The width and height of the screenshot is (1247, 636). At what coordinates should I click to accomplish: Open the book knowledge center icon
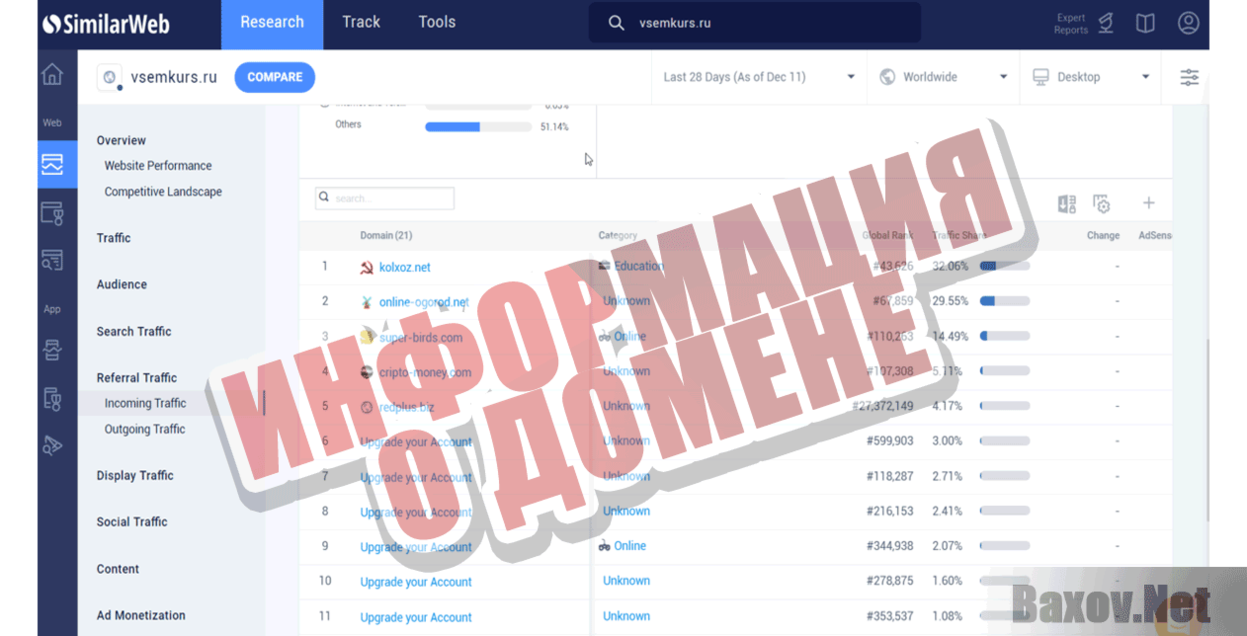pos(1145,23)
